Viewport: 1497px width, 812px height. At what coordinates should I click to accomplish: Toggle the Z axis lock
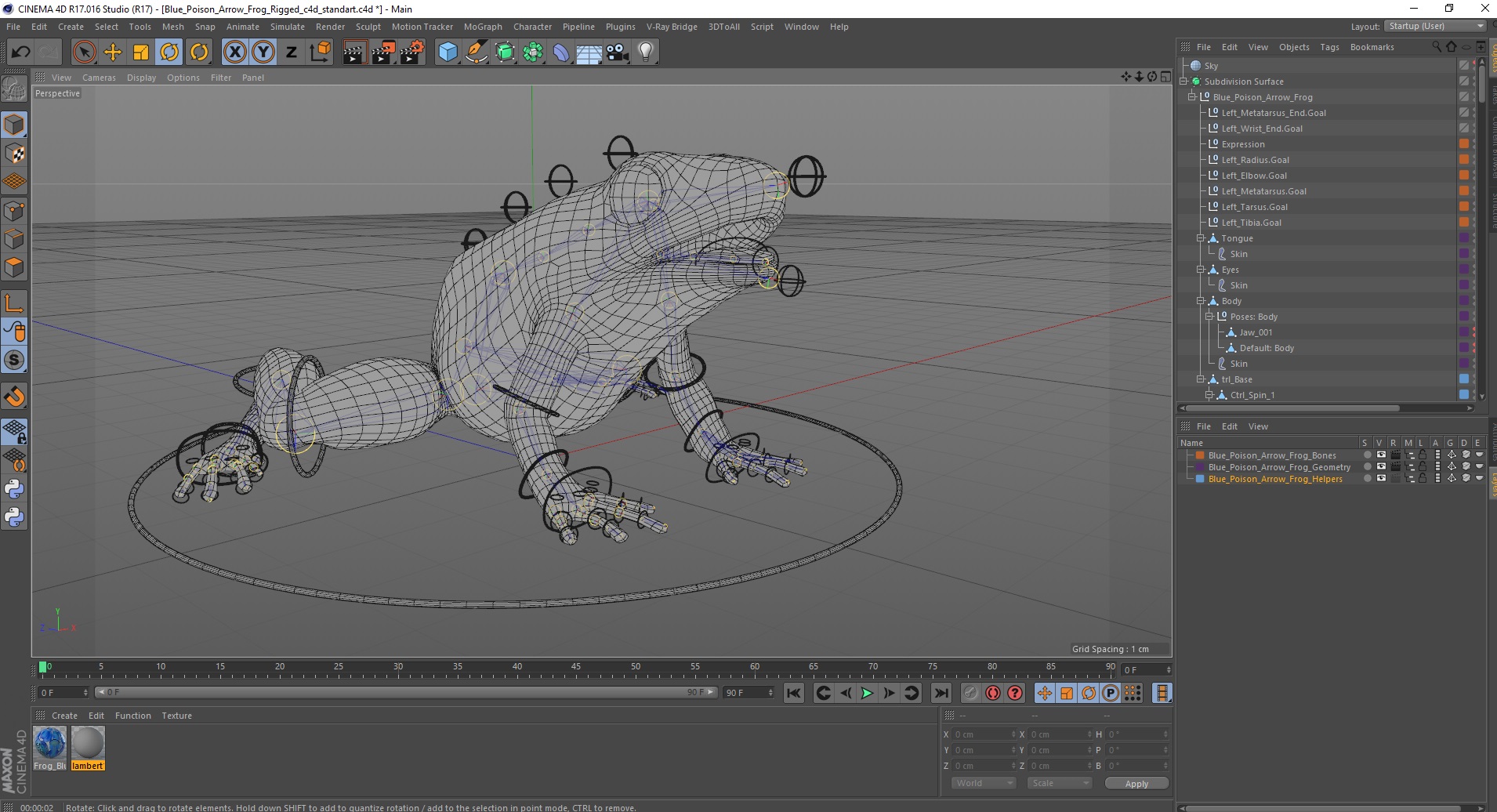292,53
